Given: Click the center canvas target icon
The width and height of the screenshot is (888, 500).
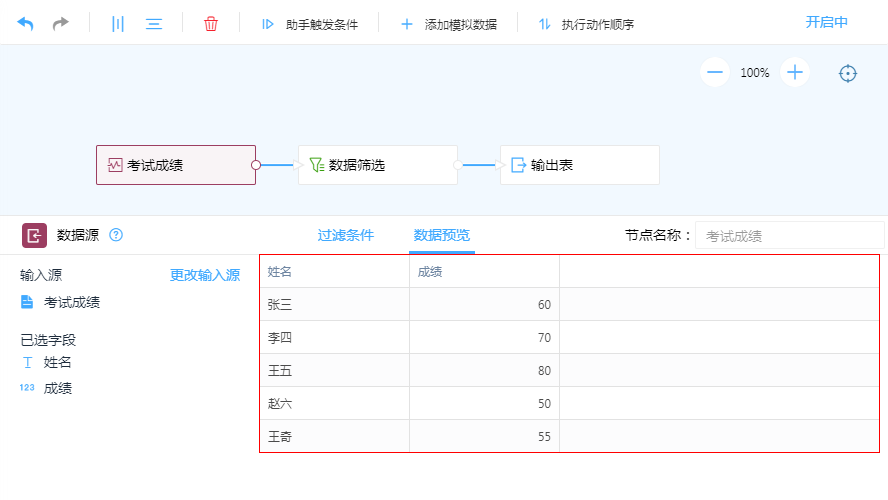Looking at the screenshot, I should [x=848, y=73].
